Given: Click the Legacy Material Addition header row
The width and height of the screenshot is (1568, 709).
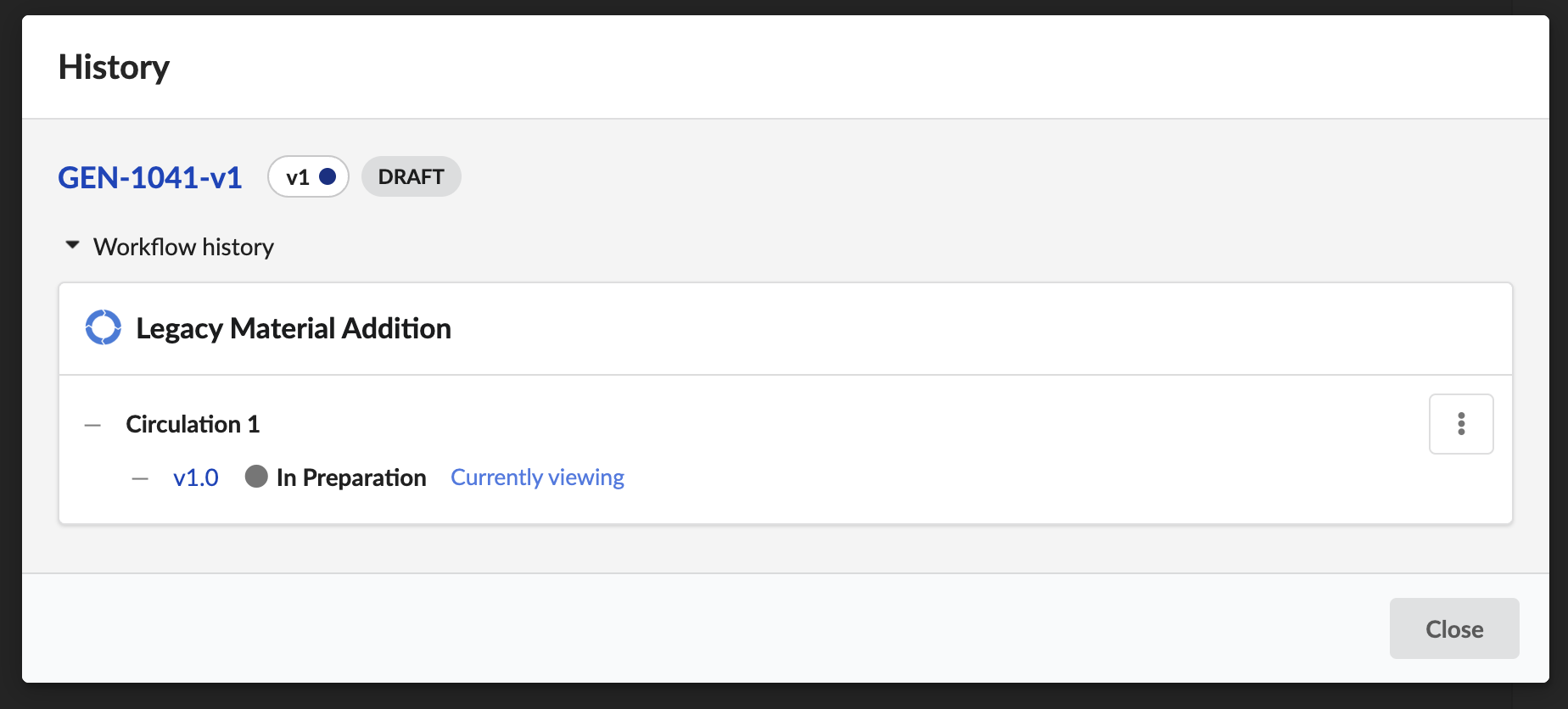Looking at the screenshot, I should (786, 329).
